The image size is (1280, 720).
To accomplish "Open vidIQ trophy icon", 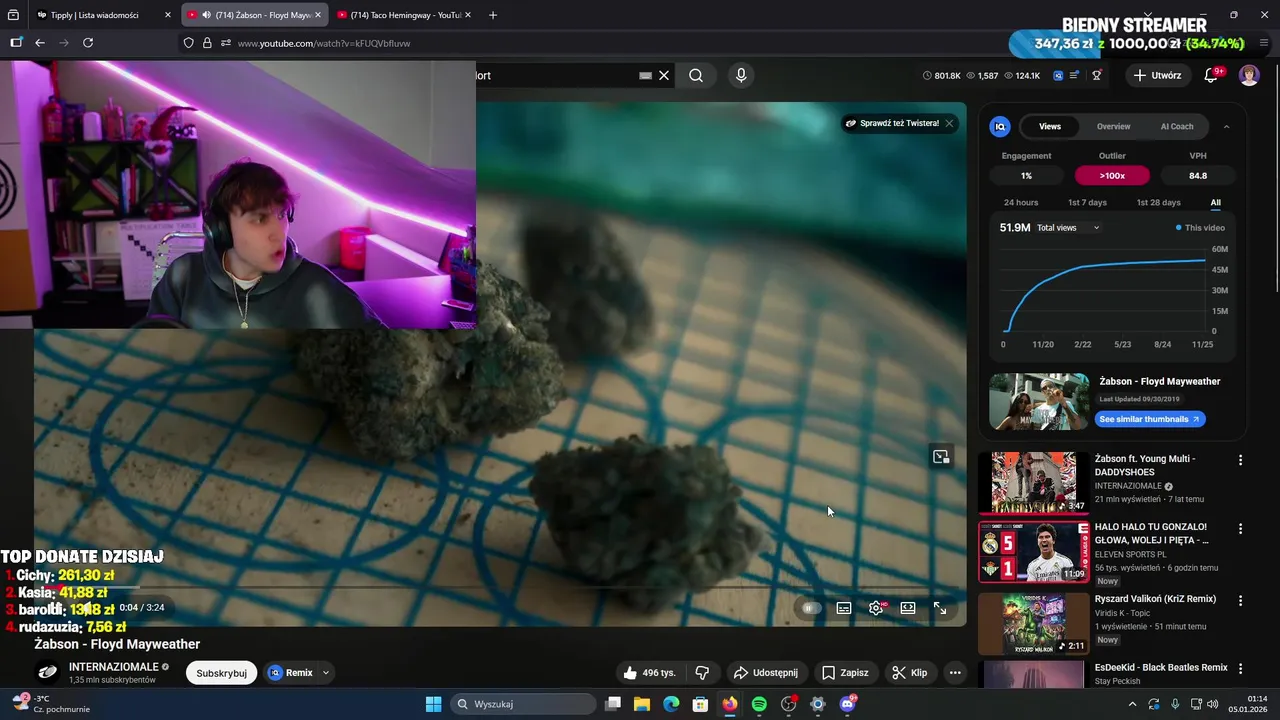I will [x=1097, y=75].
